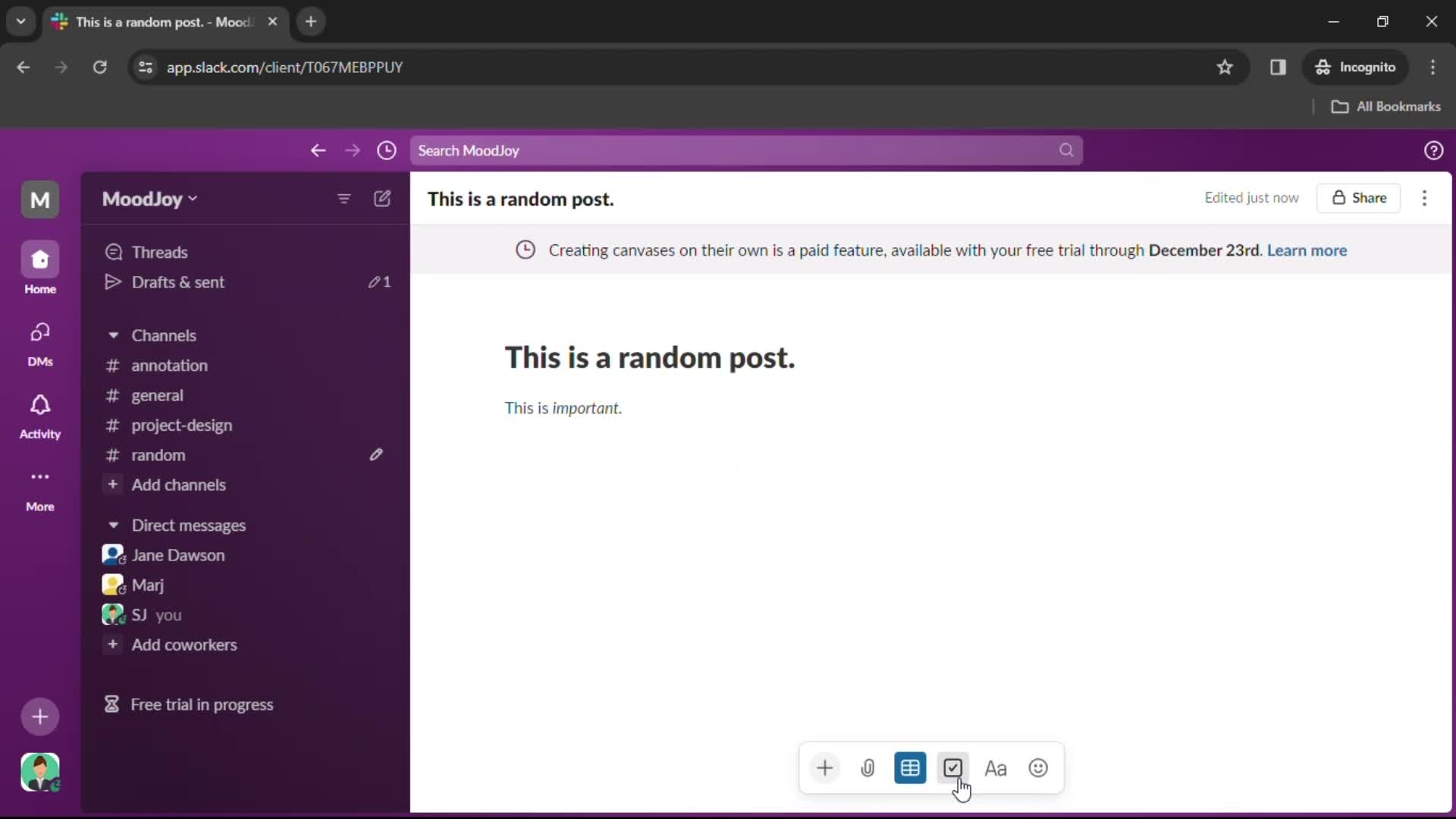This screenshot has width=1456, height=819.
Task: Open the text formatting options
Action: pyautogui.click(x=996, y=768)
